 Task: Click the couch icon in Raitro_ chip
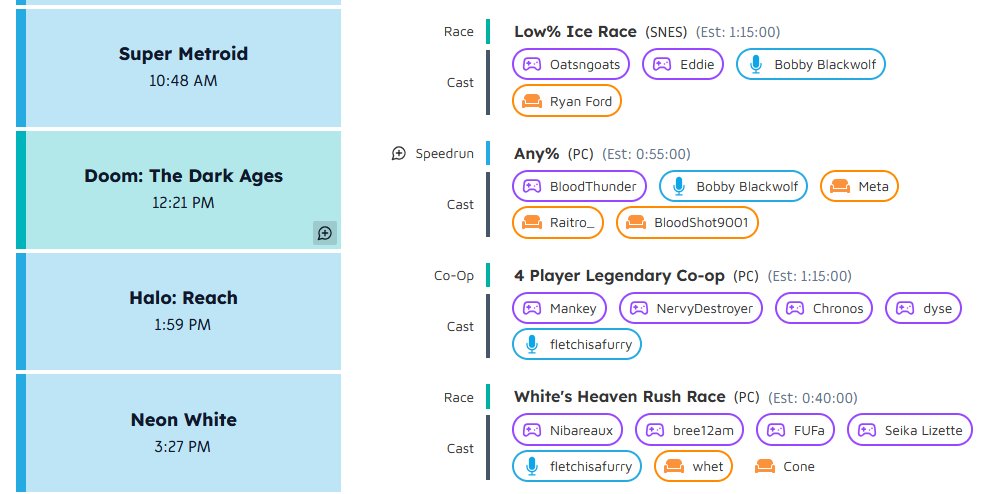click(x=532, y=223)
